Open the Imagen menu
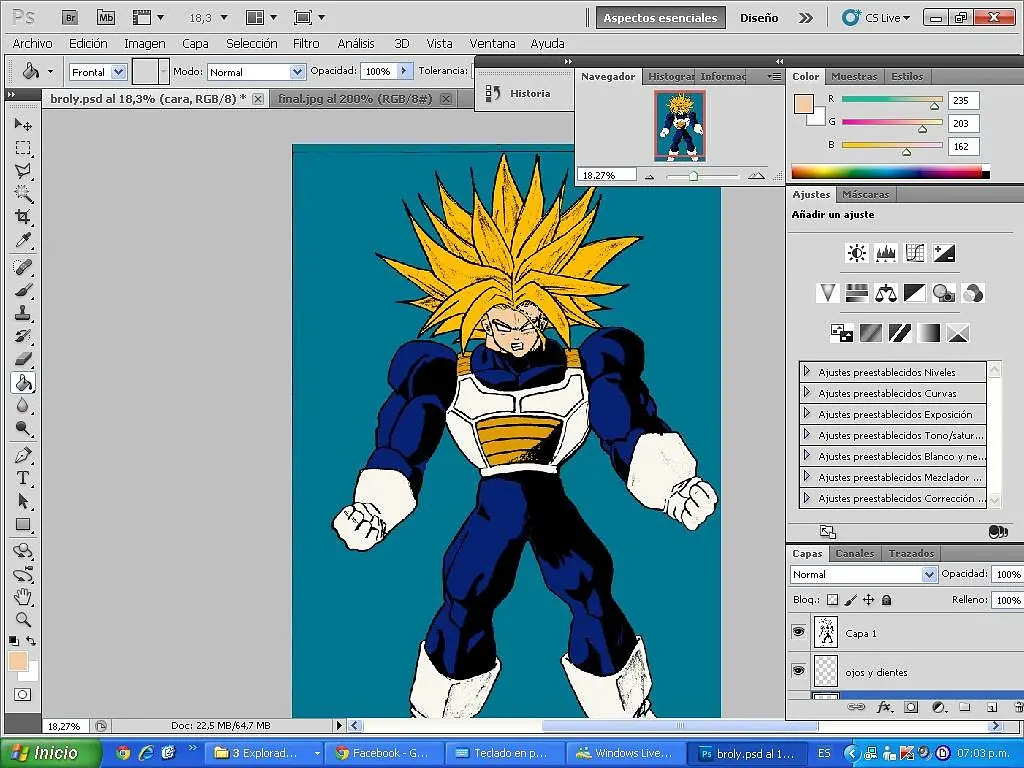The image size is (1024, 768). (x=144, y=43)
